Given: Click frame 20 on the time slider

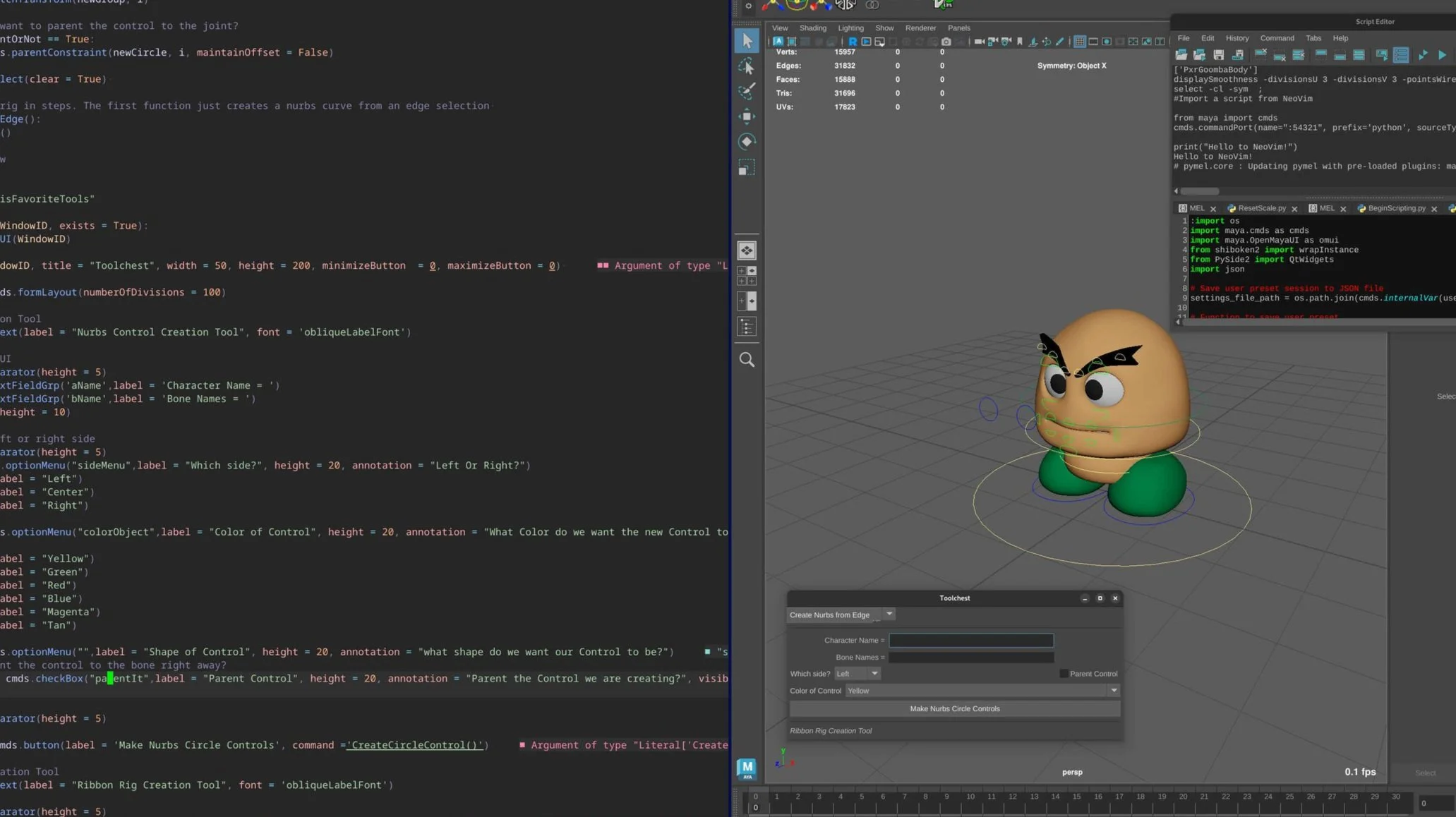Looking at the screenshot, I should (x=1183, y=797).
